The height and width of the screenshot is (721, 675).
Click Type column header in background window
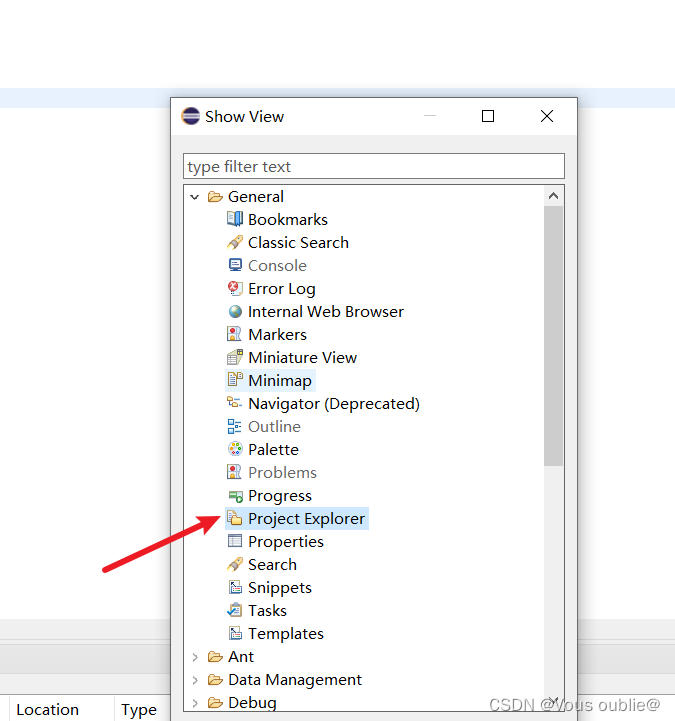tap(139, 710)
